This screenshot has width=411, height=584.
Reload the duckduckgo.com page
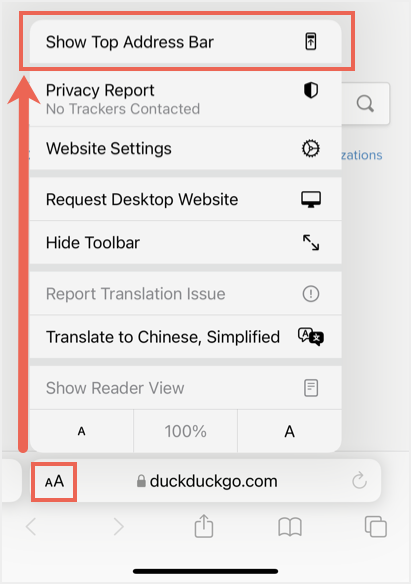pos(359,480)
